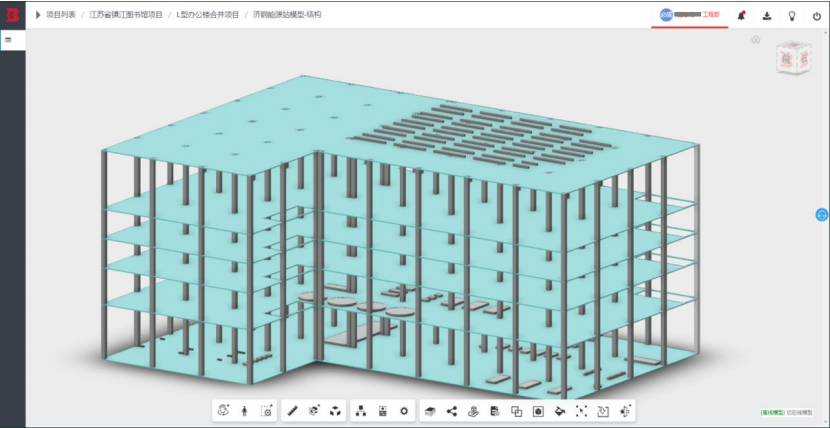The image size is (830, 428).
Task: Select the paint bucket color tool
Action: tap(560, 411)
